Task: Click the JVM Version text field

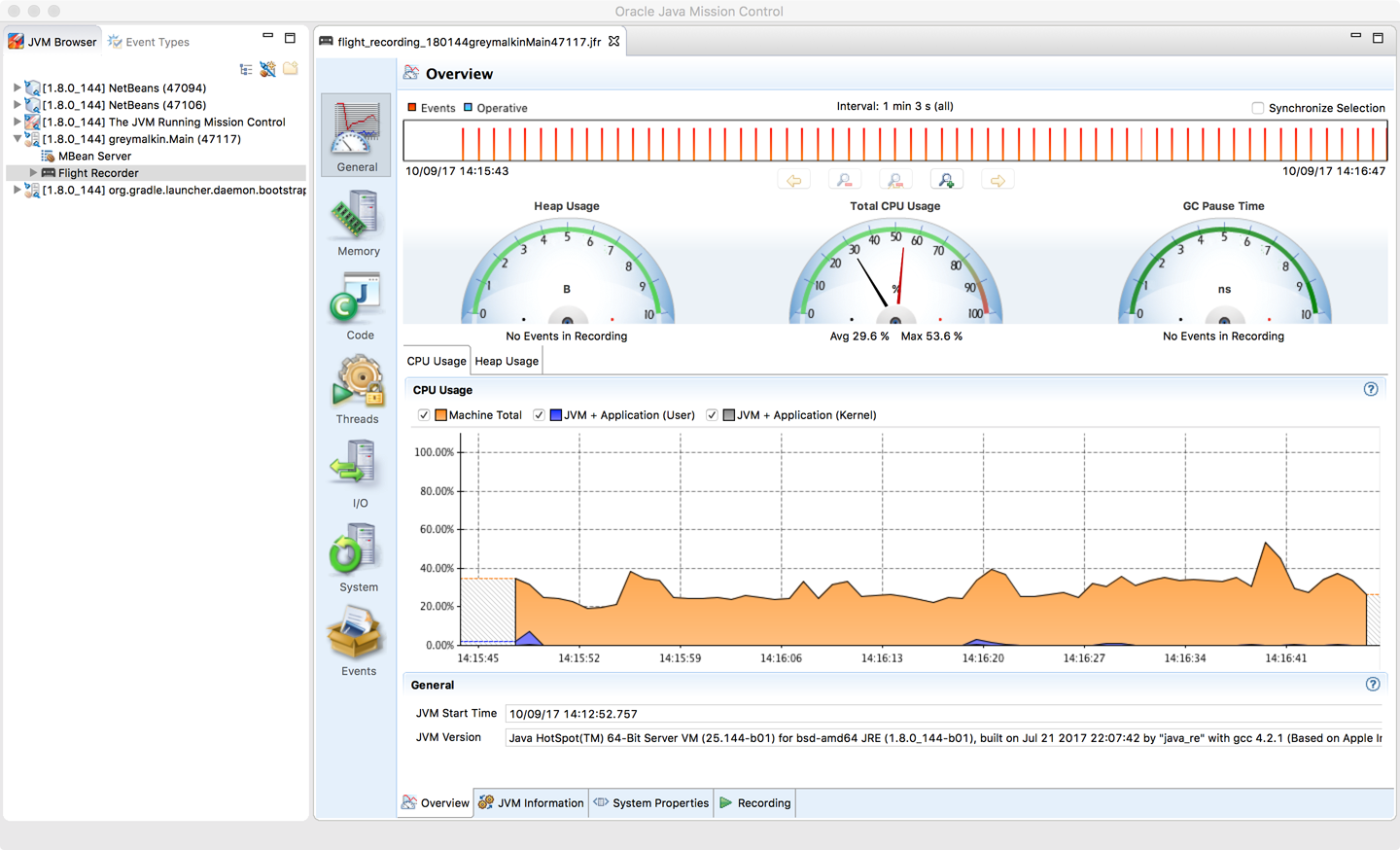Action: coord(943,738)
